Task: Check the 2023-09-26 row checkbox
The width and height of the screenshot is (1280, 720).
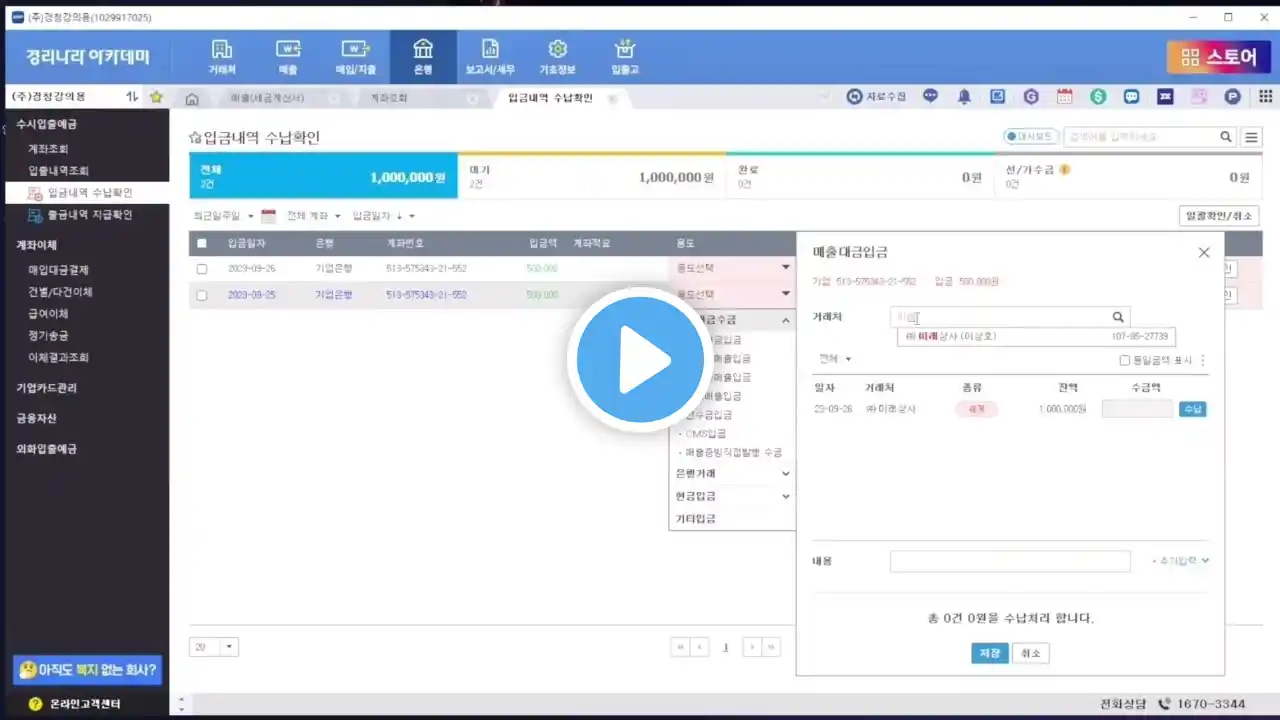Action: pyautogui.click(x=202, y=269)
